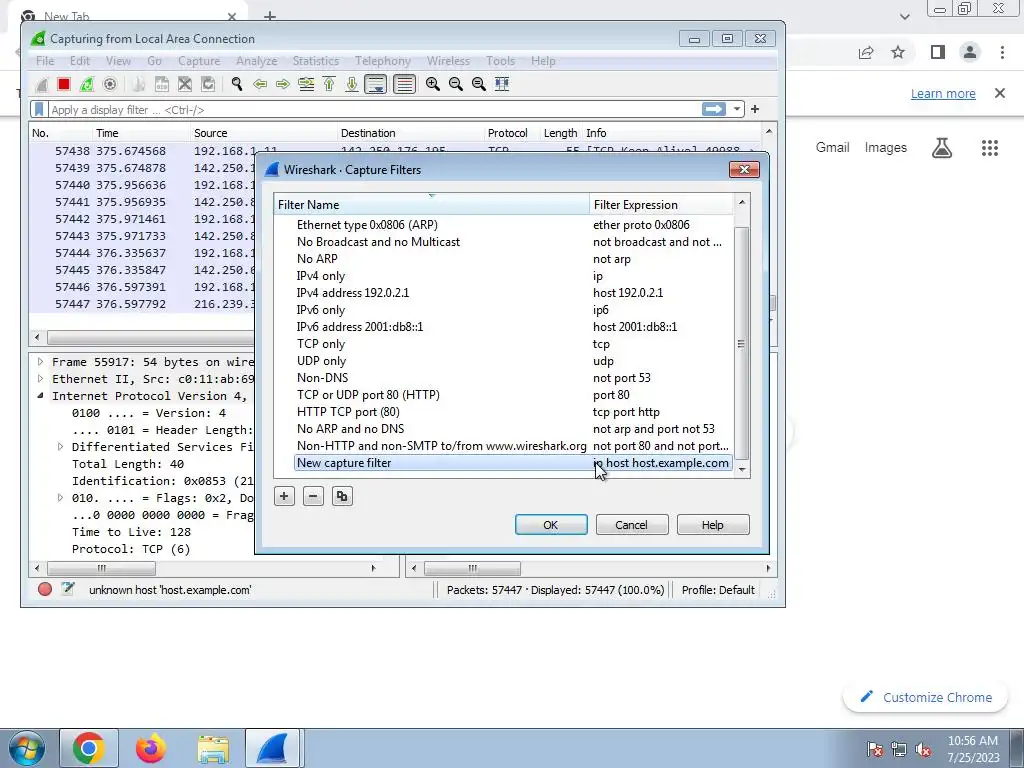Image resolution: width=1024 pixels, height=768 pixels.
Task: Select the 'TCP only' filter row
Action: pyautogui.click(x=513, y=344)
